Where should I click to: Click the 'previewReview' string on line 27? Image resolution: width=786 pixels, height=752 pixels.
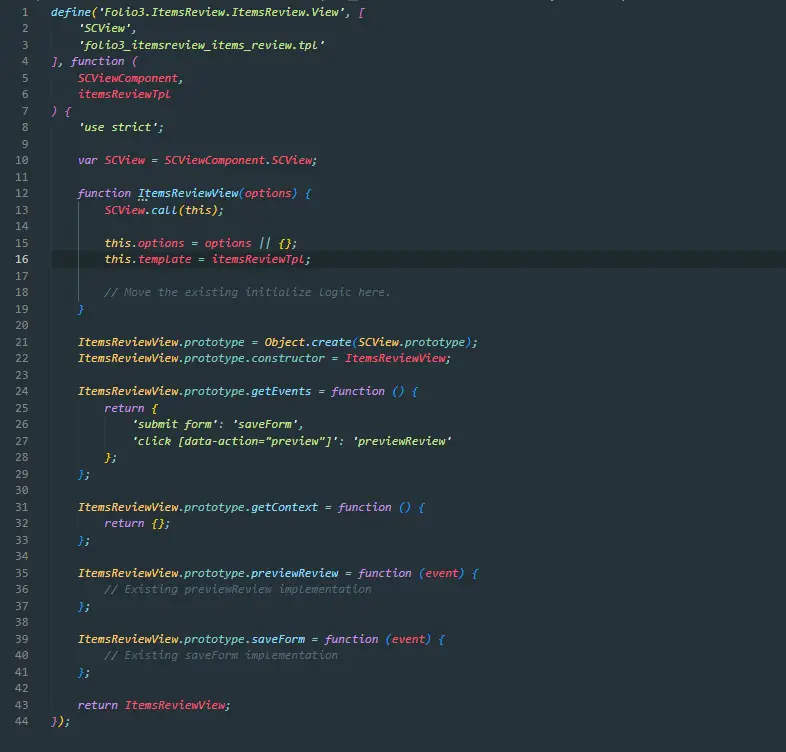point(403,441)
